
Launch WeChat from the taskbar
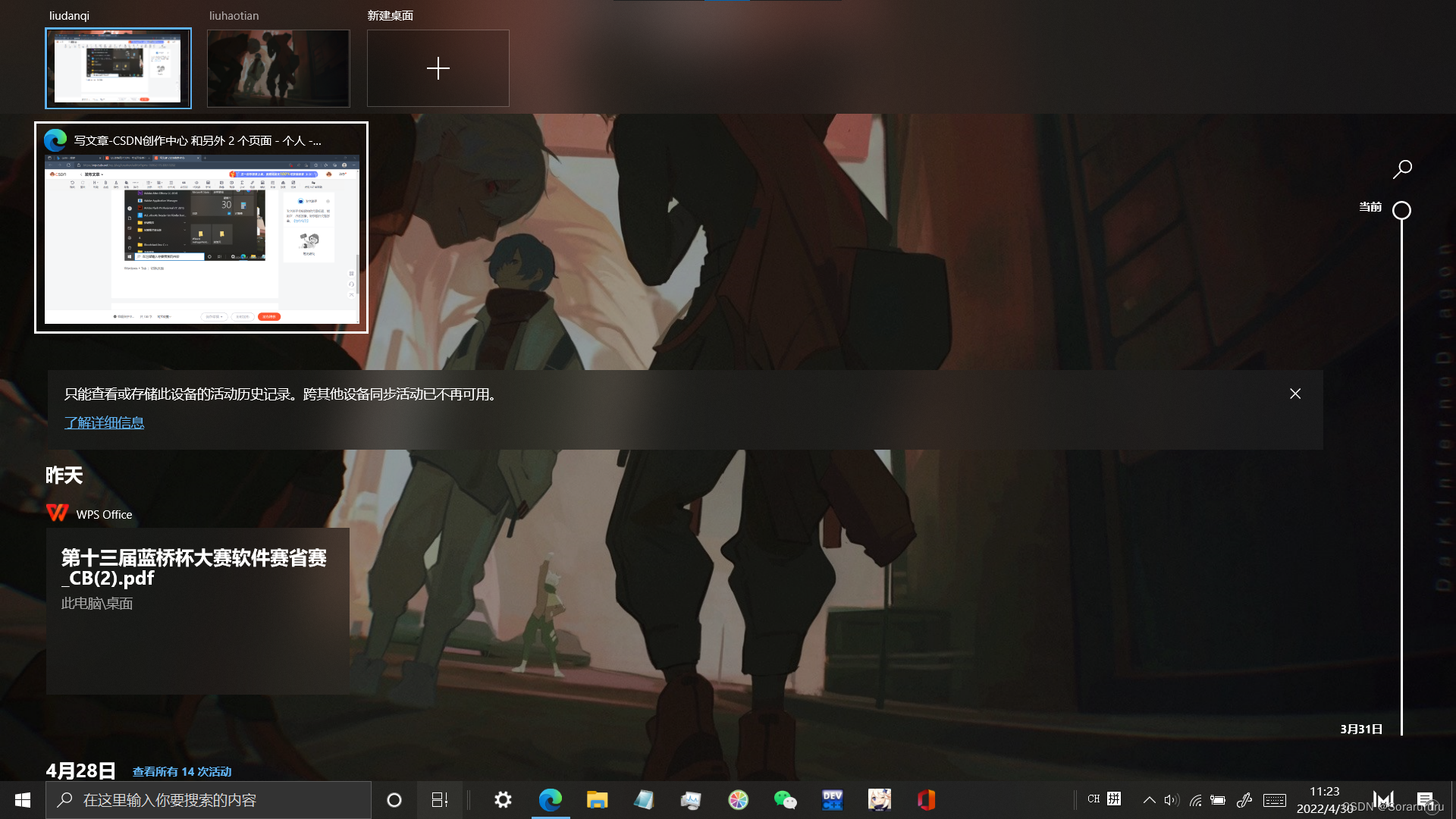pyautogui.click(x=785, y=800)
